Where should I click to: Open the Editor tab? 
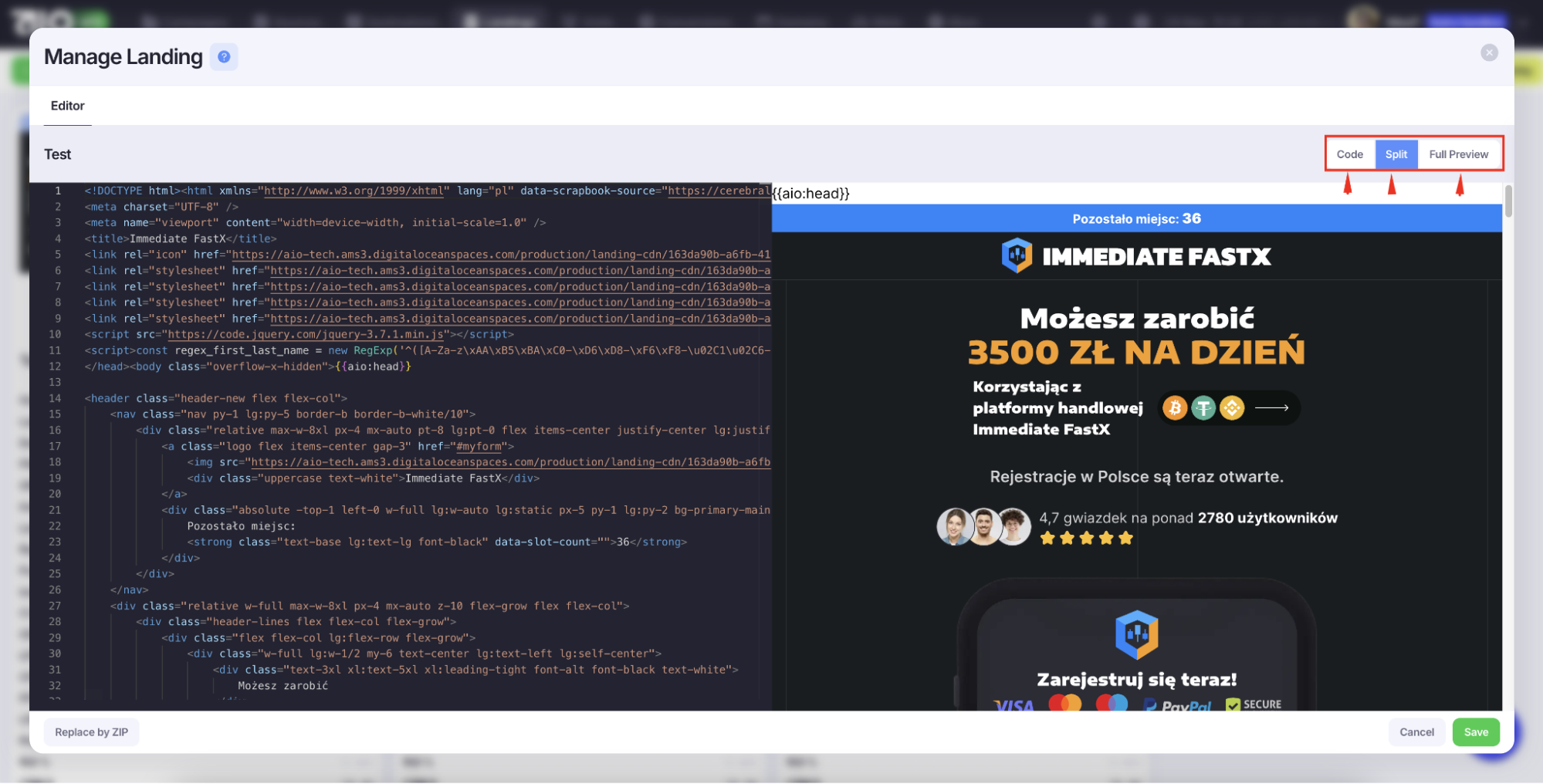coord(68,106)
